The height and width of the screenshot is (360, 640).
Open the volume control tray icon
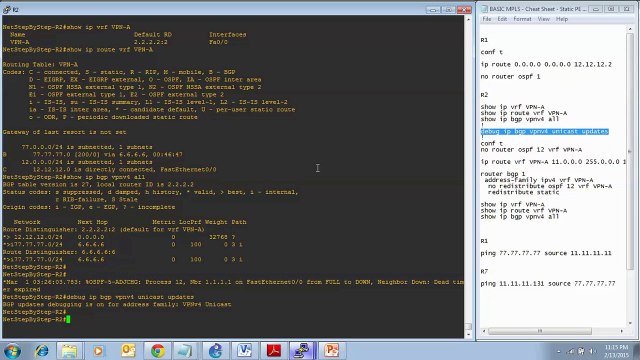(591, 351)
